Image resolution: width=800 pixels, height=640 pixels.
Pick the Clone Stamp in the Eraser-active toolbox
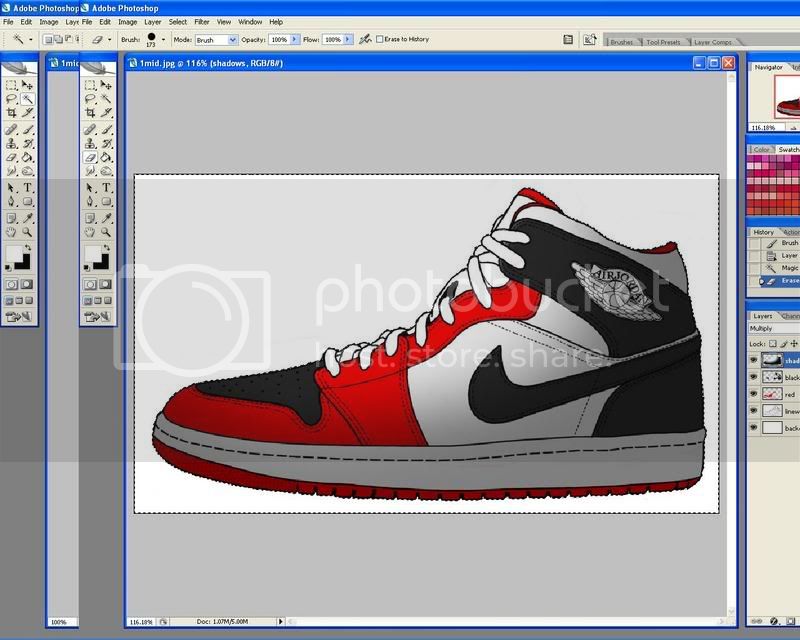click(x=90, y=144)
